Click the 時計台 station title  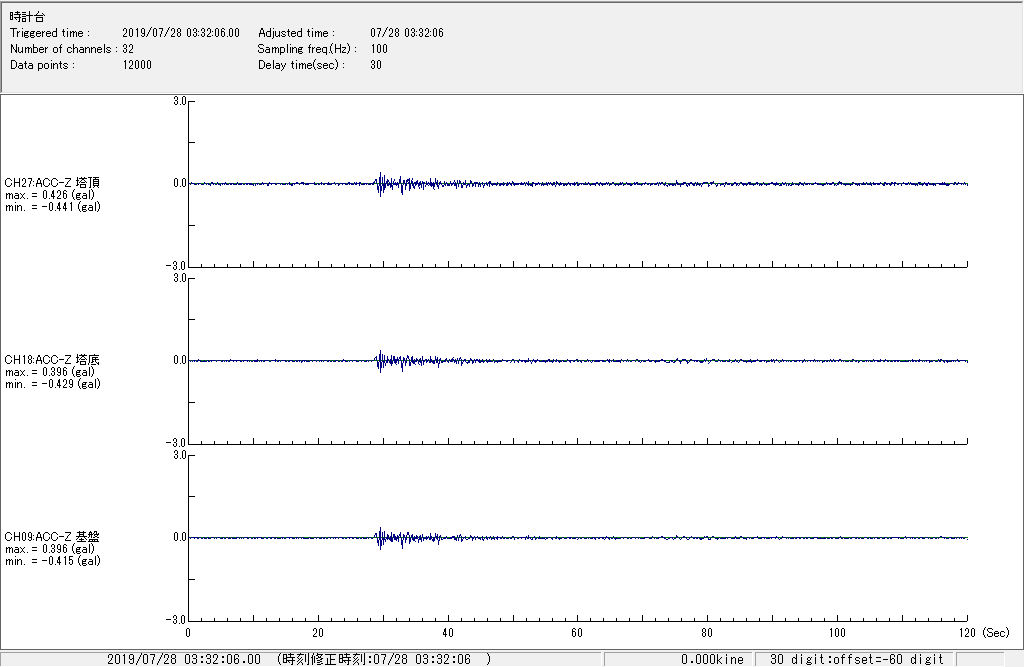[27, 17]
